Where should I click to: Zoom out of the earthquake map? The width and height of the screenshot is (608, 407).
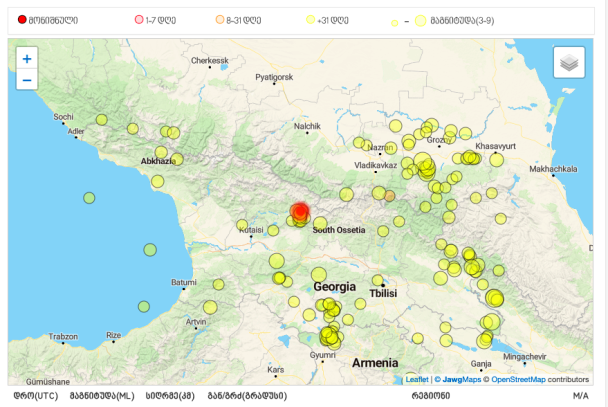(x=27, y=80)
